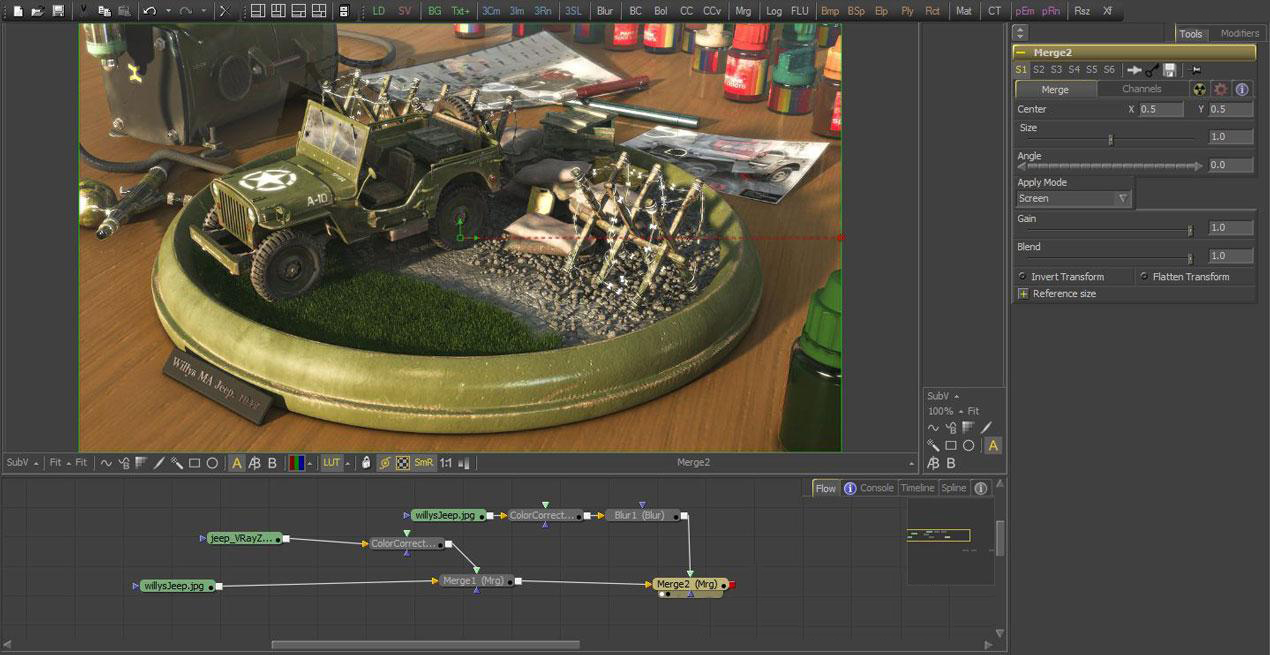The height and width of the screenshot is (655, 1270).
Task: Toggle the checkerboard transparency icon
Action: [x=402, y=462]
